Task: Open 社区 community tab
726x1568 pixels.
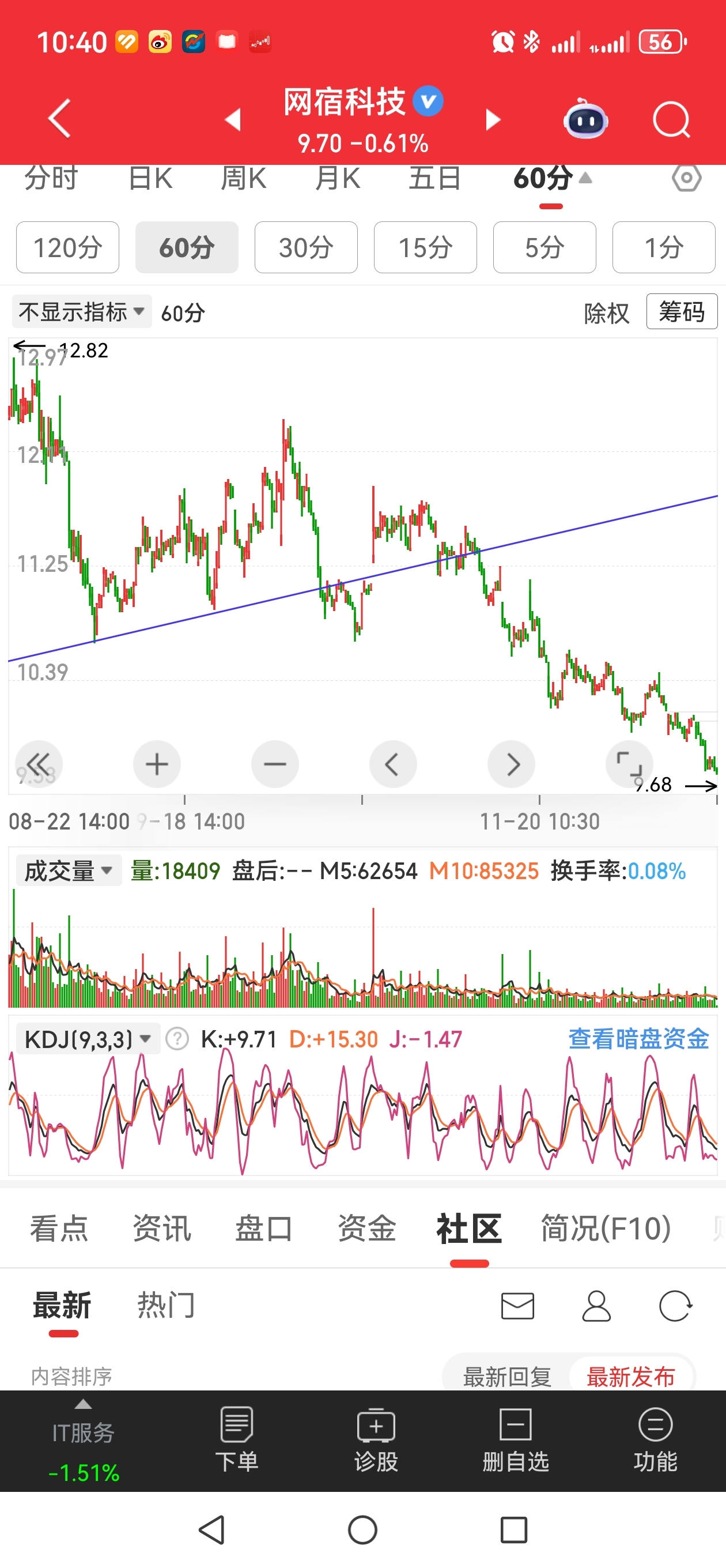Action: pos(469,1228)
